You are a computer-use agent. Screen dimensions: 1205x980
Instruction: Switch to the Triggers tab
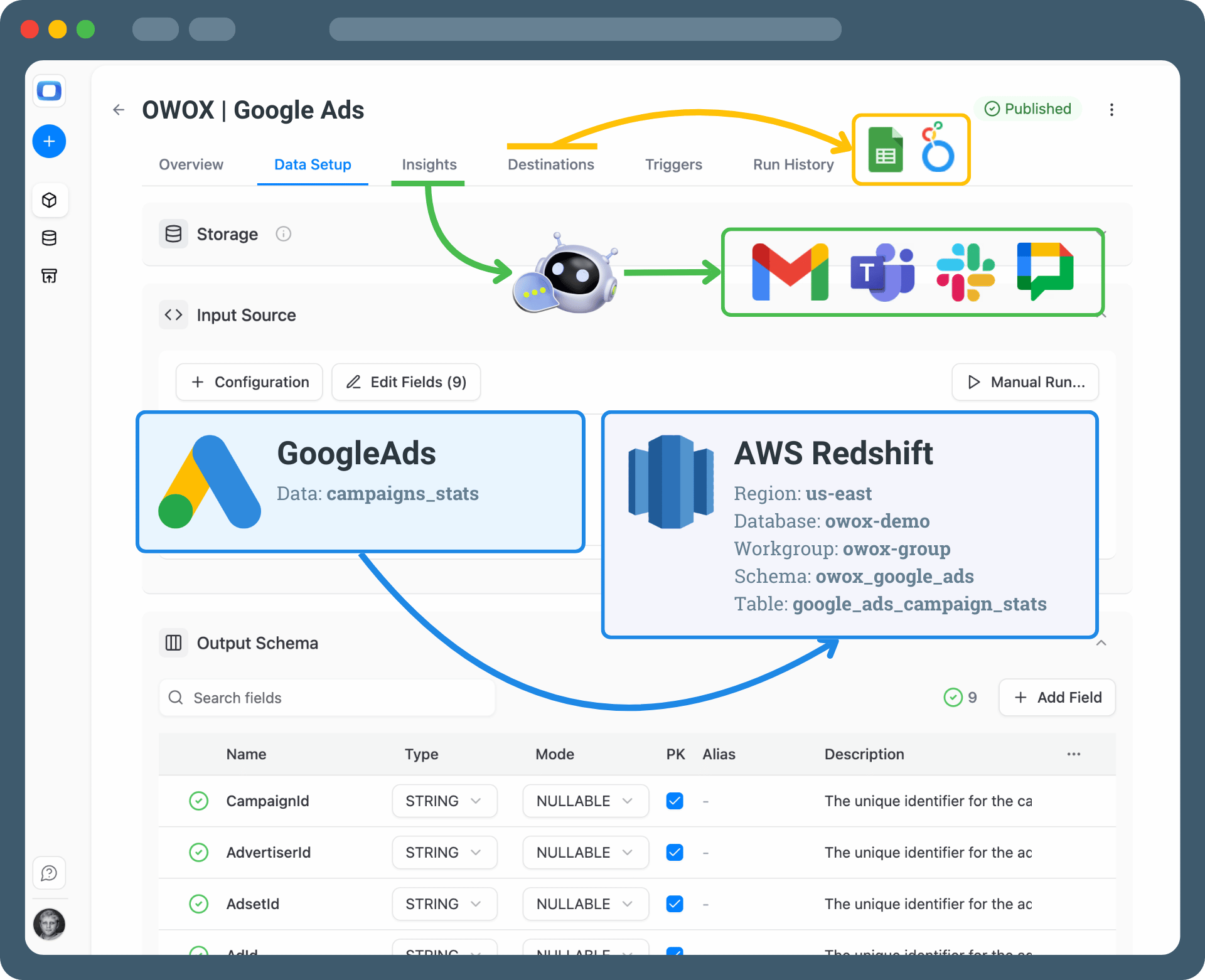click(x=673, y=164)
